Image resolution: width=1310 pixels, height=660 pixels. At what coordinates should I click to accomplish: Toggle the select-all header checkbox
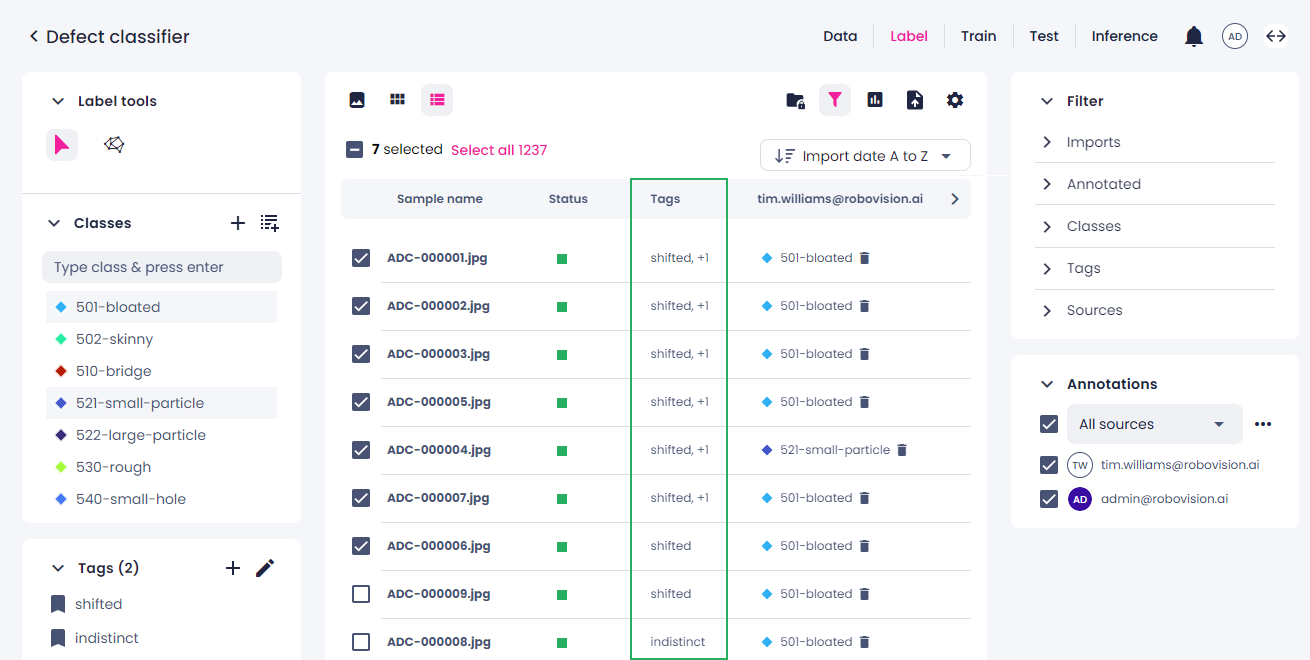[x=354, y=150]
